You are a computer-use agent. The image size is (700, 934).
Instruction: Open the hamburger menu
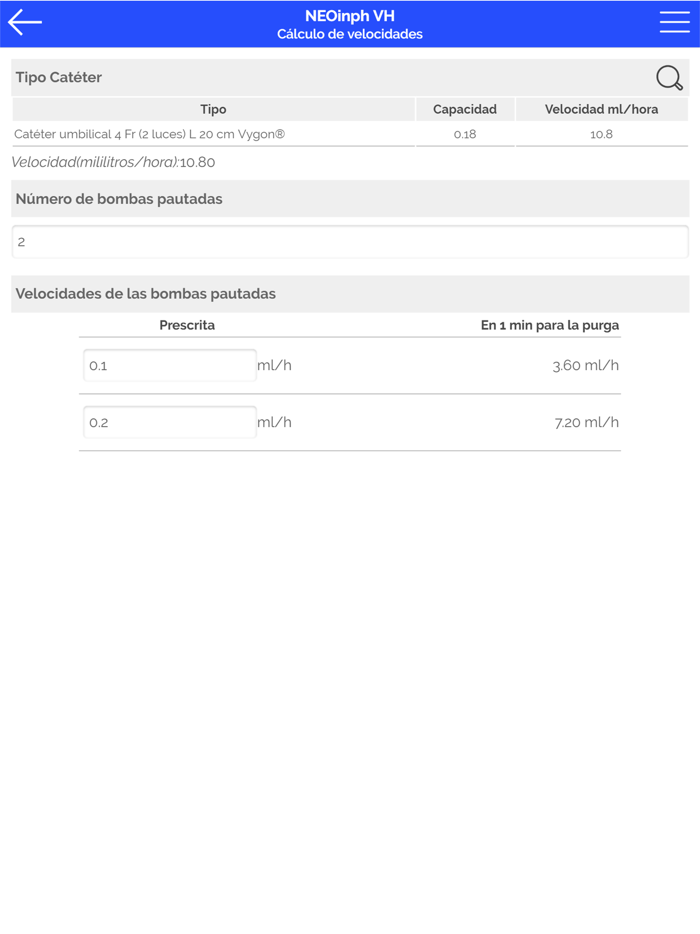click(674, 23)
